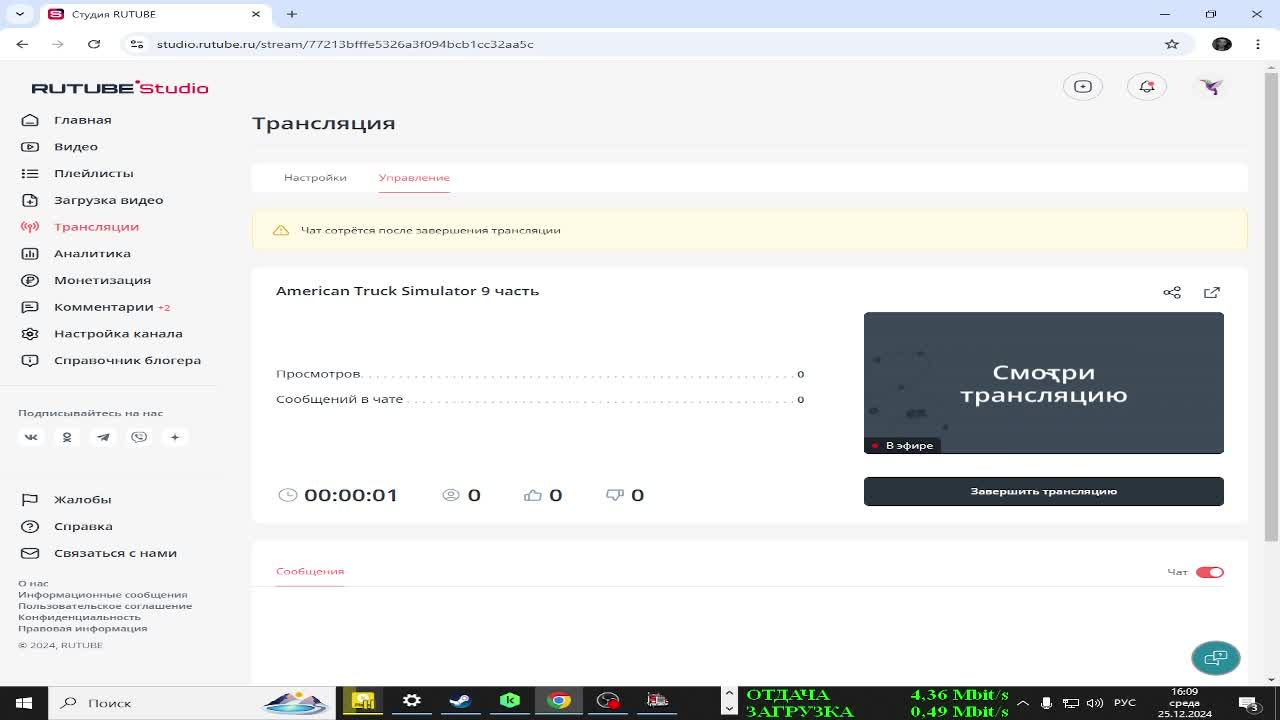The image size is (1280, 720).
Task: Open the Chrome three-dot menu
Action: (1256, 44)
